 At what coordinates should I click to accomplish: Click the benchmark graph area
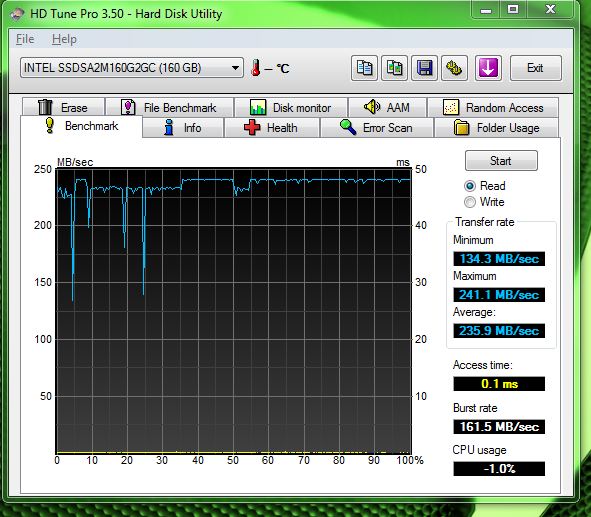coord(233,311)
